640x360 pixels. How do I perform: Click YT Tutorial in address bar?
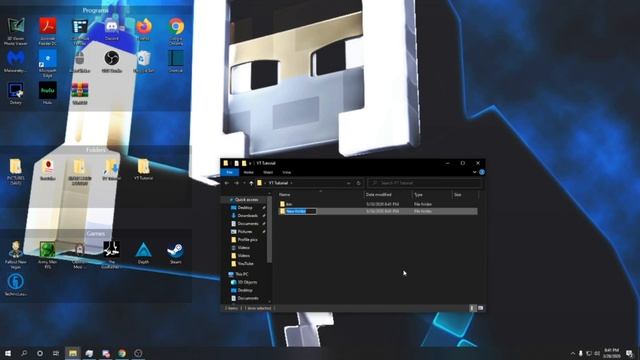point(278,183)
